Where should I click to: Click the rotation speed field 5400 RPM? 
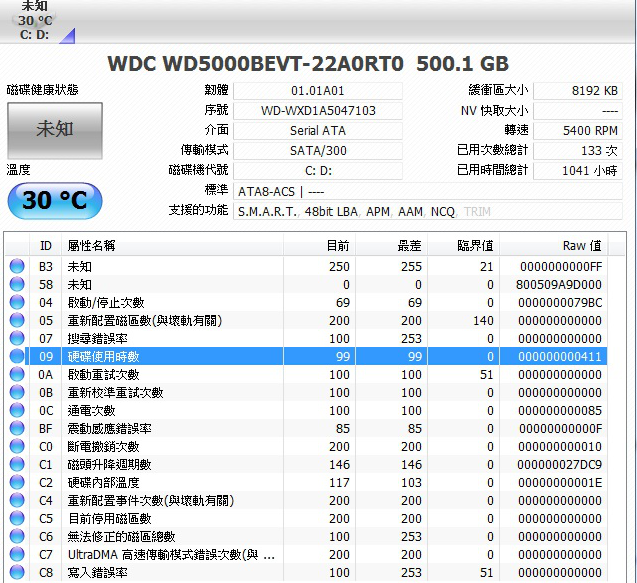click(x=578, y=130)
